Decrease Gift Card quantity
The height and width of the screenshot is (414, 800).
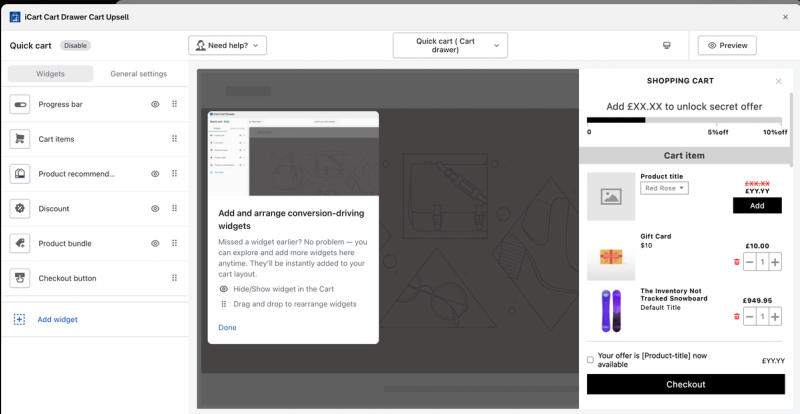(x=749, y=262)
